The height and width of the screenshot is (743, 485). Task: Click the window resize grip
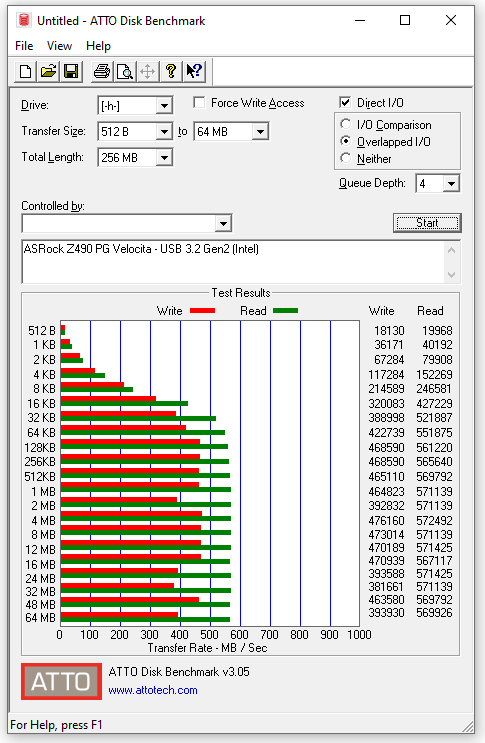point(468,726)
